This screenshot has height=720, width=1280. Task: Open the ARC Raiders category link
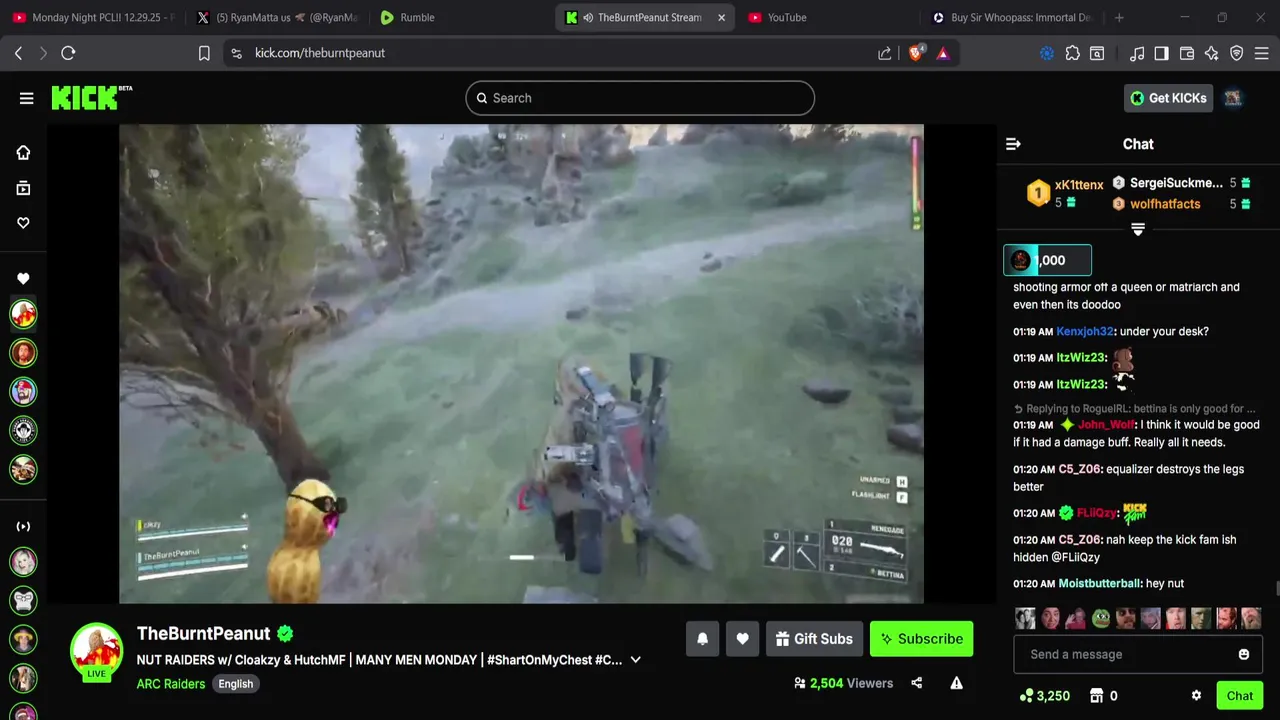coord(171,684)
